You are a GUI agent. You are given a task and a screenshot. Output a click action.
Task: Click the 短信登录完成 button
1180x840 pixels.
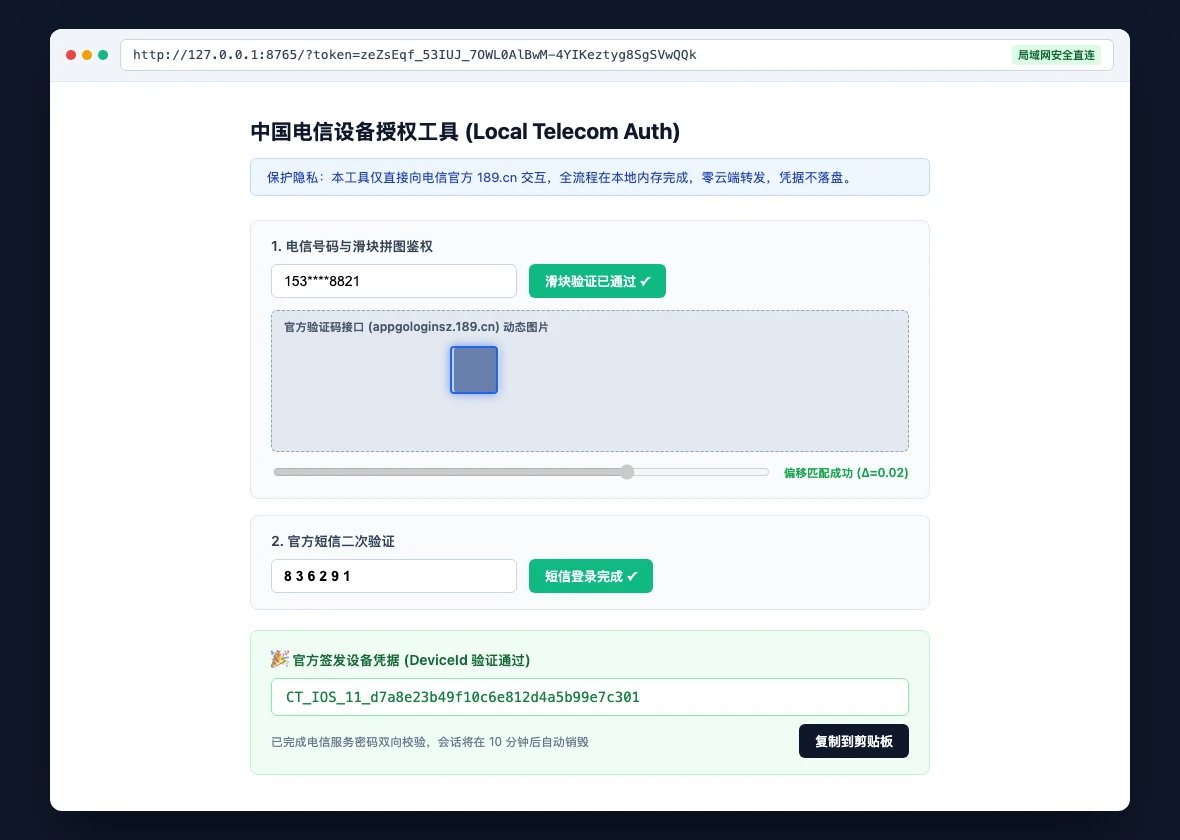pyautogui.click(x=591, y=576)
